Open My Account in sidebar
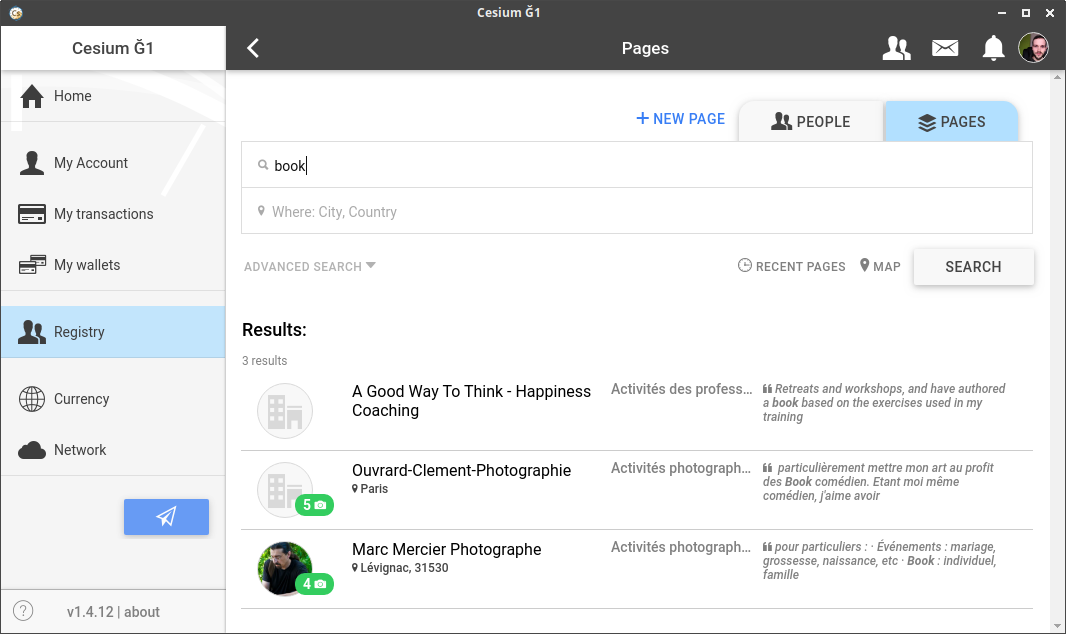This screenshot has width=1066, height=634. point(113,163)
